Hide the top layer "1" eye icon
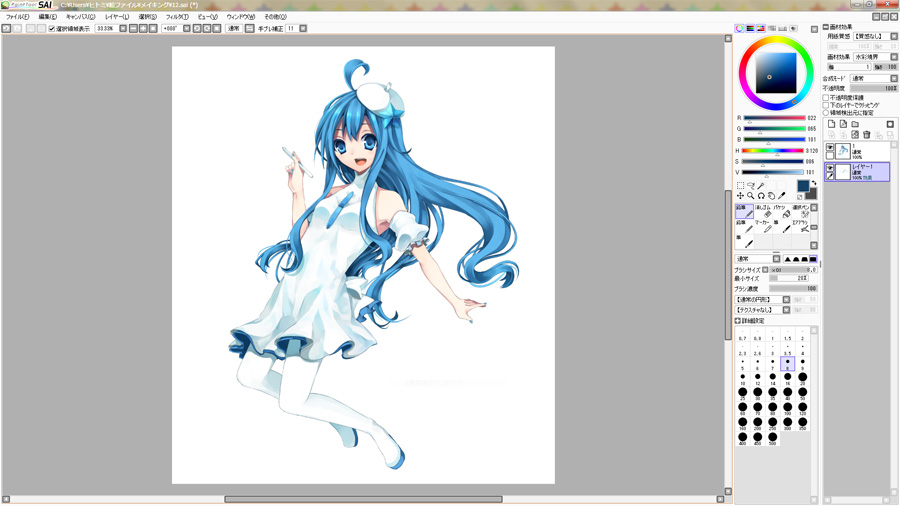Screen dimensions: 900x506 [x=830, y=147]
